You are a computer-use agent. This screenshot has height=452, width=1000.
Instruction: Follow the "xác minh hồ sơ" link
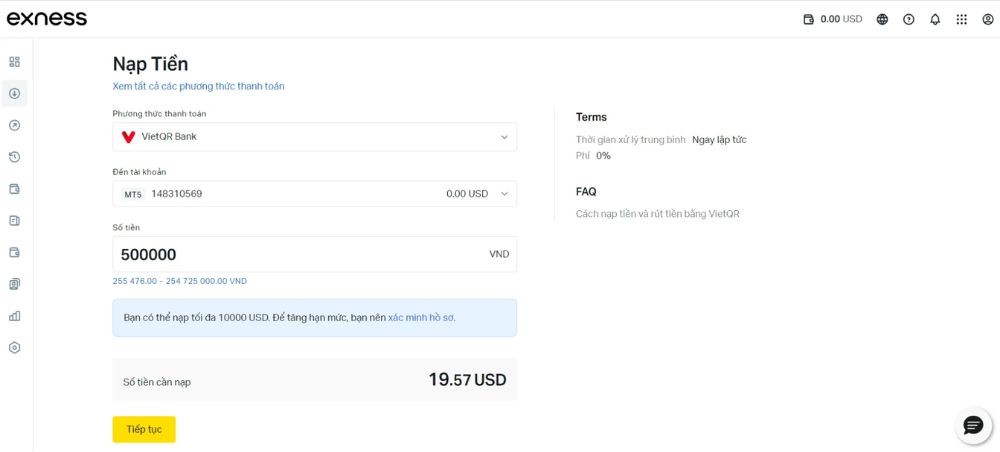(x=421, y=318)
